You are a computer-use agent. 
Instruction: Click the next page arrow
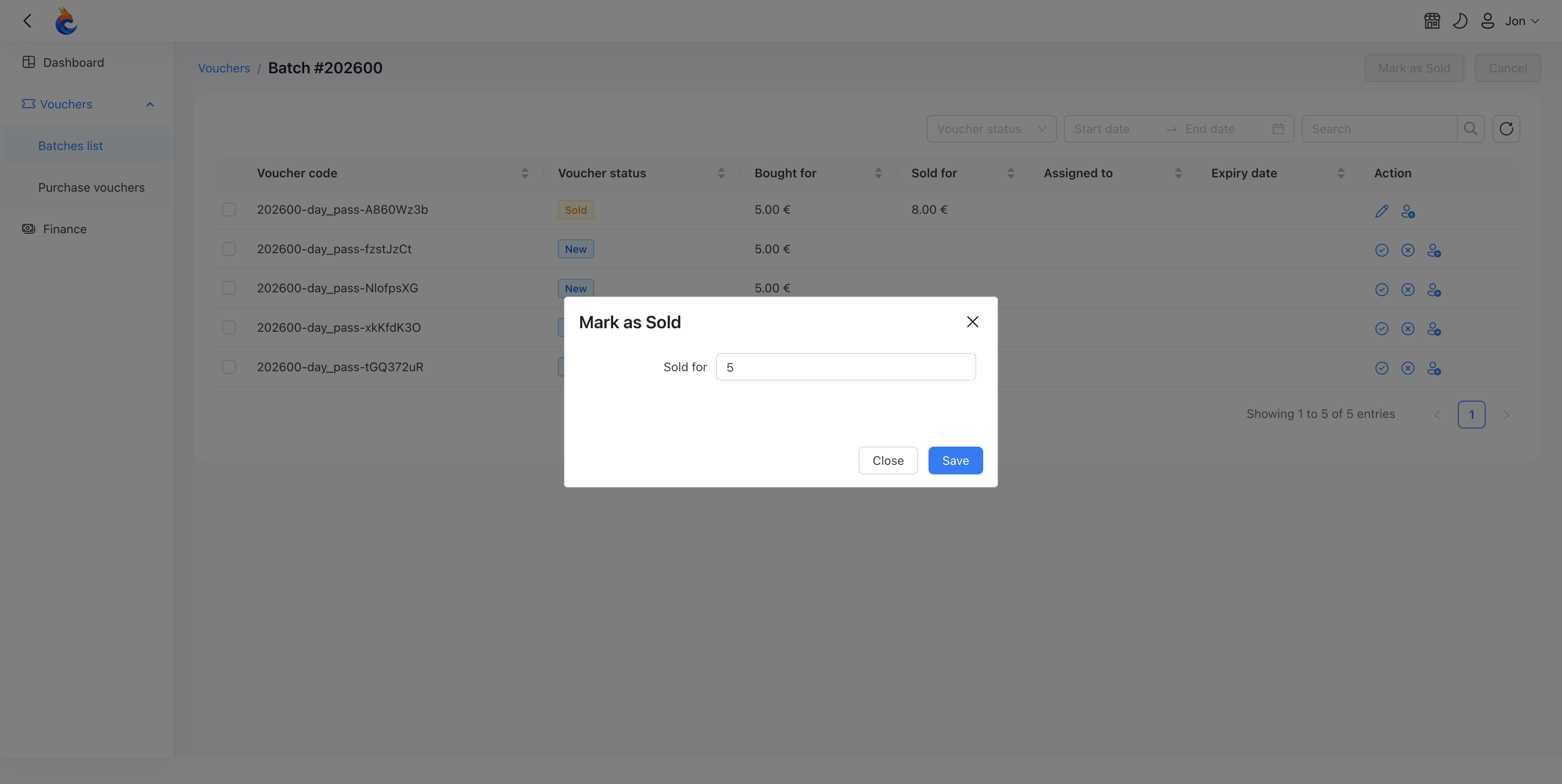pos(1506,415)
